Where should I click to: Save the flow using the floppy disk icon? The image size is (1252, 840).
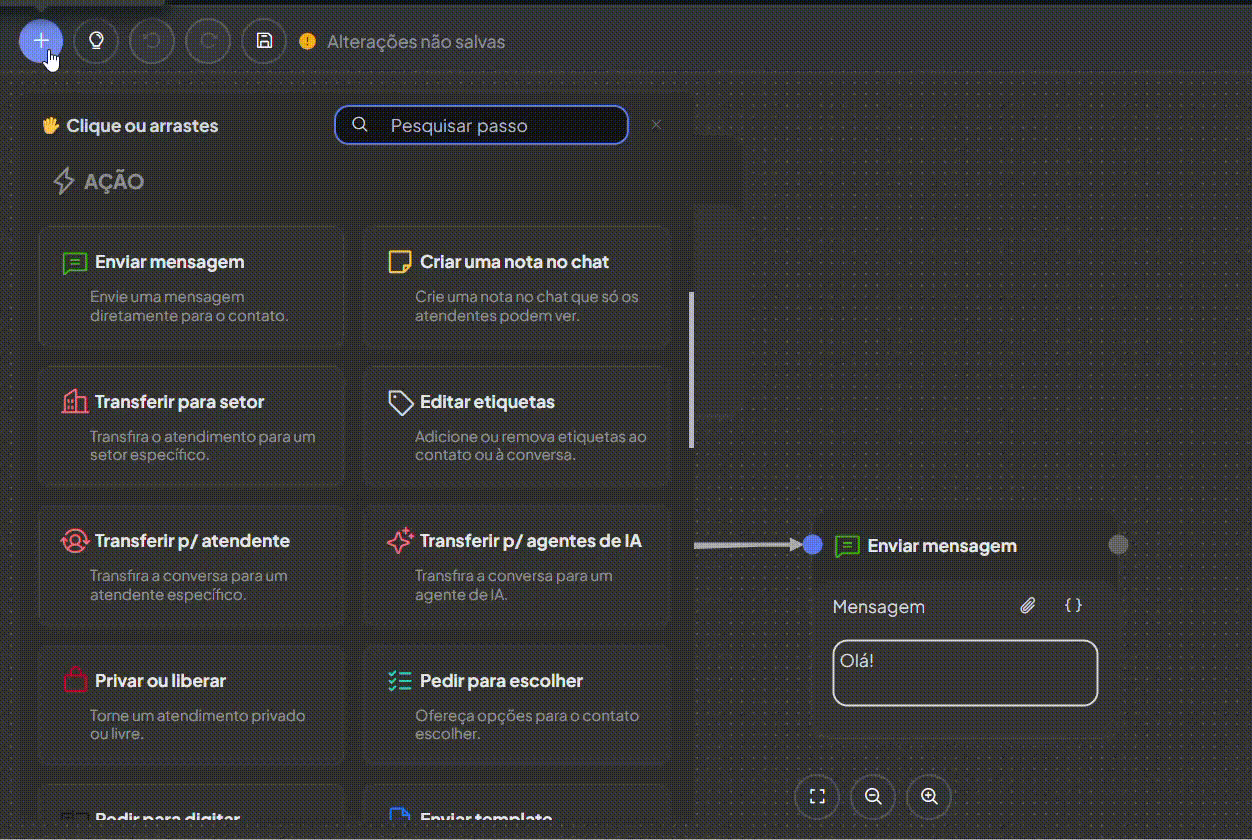(x=263, y=41)
